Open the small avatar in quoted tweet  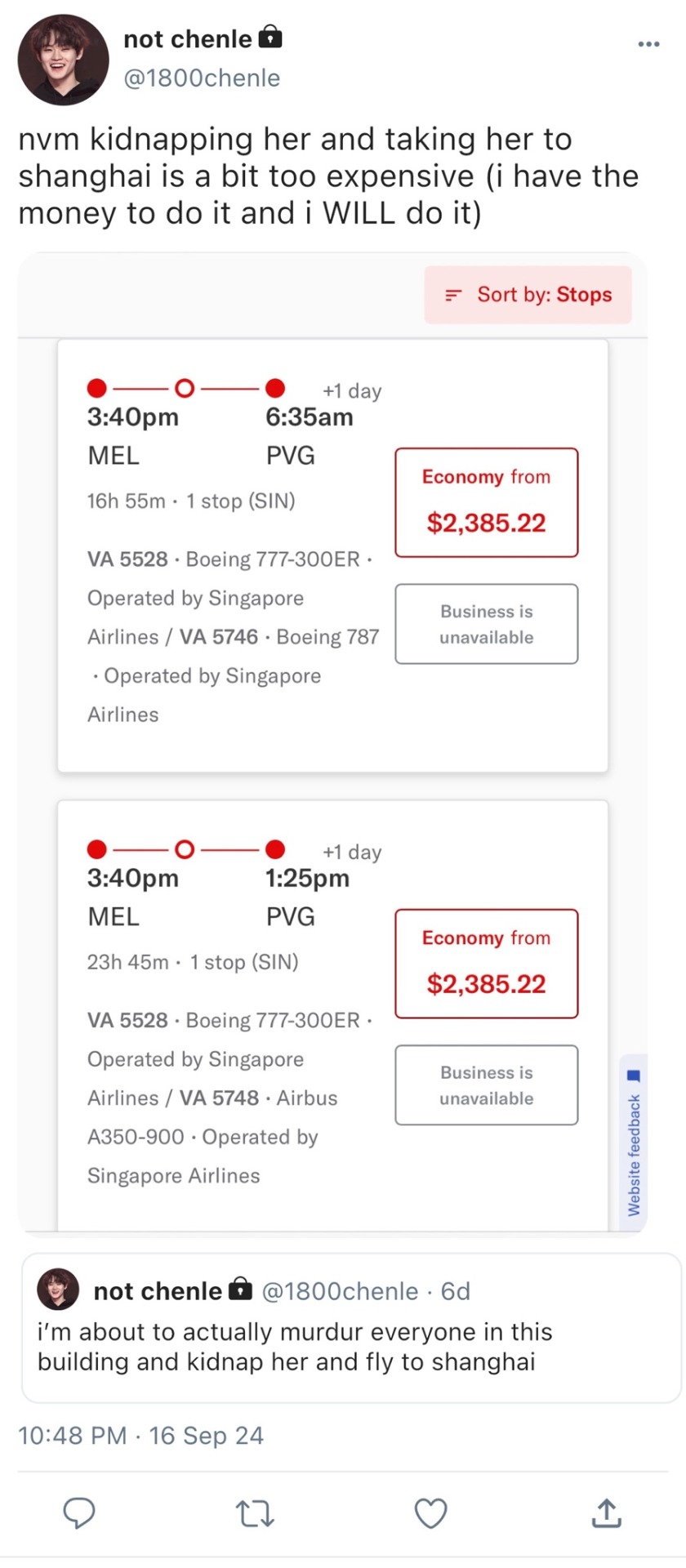coord(58,1290)
